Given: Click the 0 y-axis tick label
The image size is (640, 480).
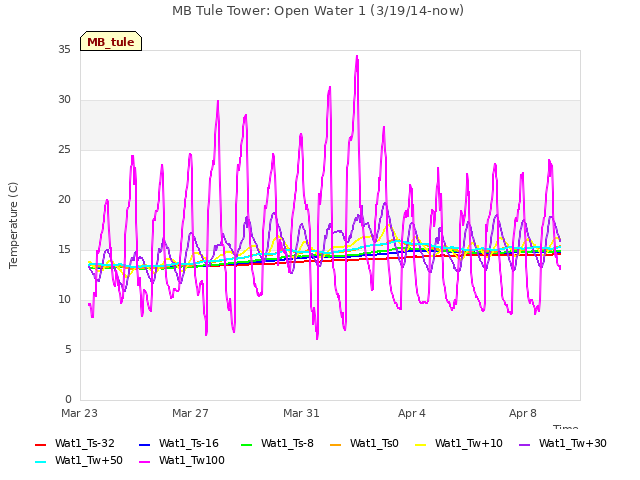Looking at the screenshot, I should pyautogui.click(x=68, y=400).
